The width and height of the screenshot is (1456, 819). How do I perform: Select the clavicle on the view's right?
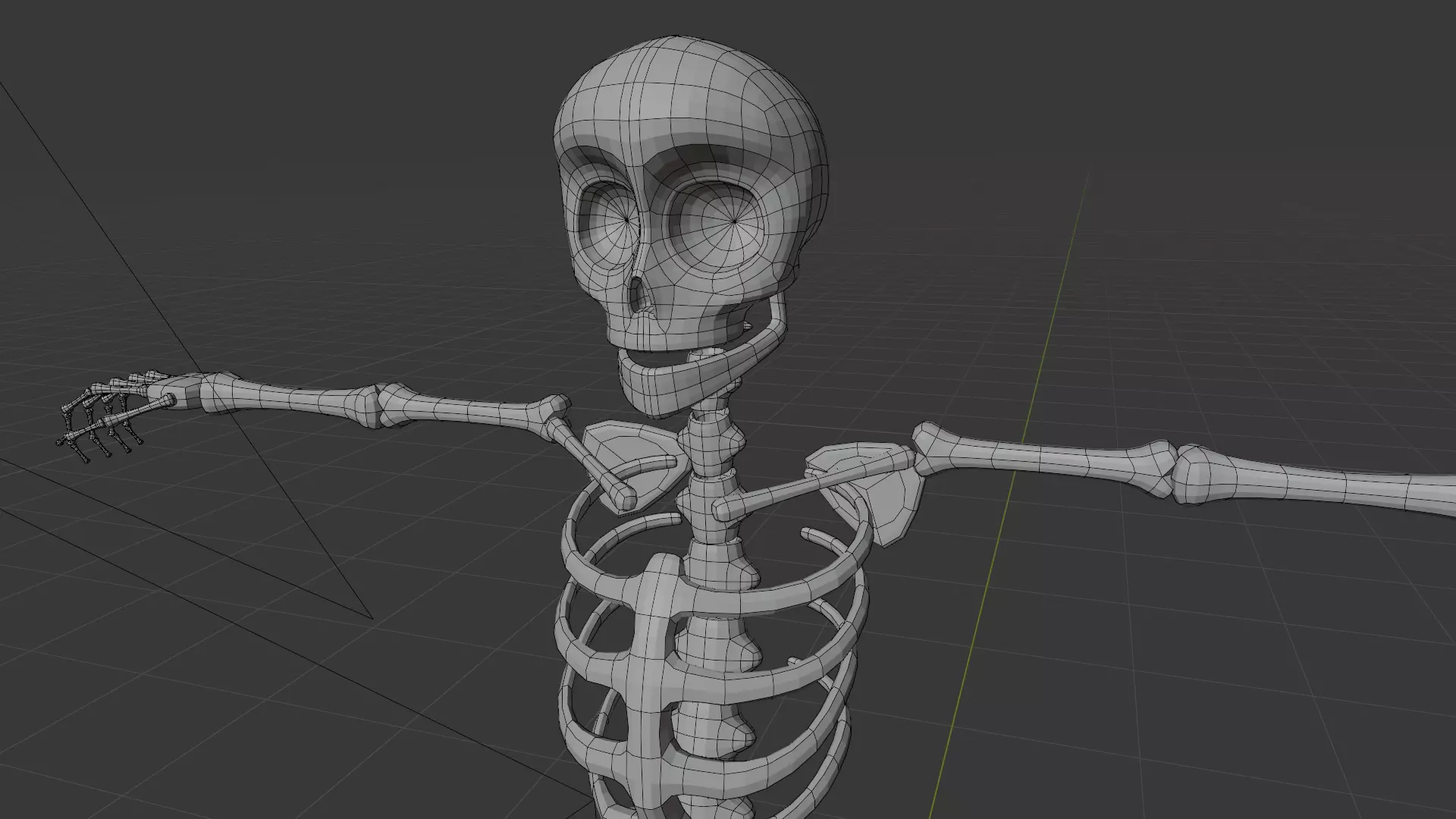coord(815,482)
